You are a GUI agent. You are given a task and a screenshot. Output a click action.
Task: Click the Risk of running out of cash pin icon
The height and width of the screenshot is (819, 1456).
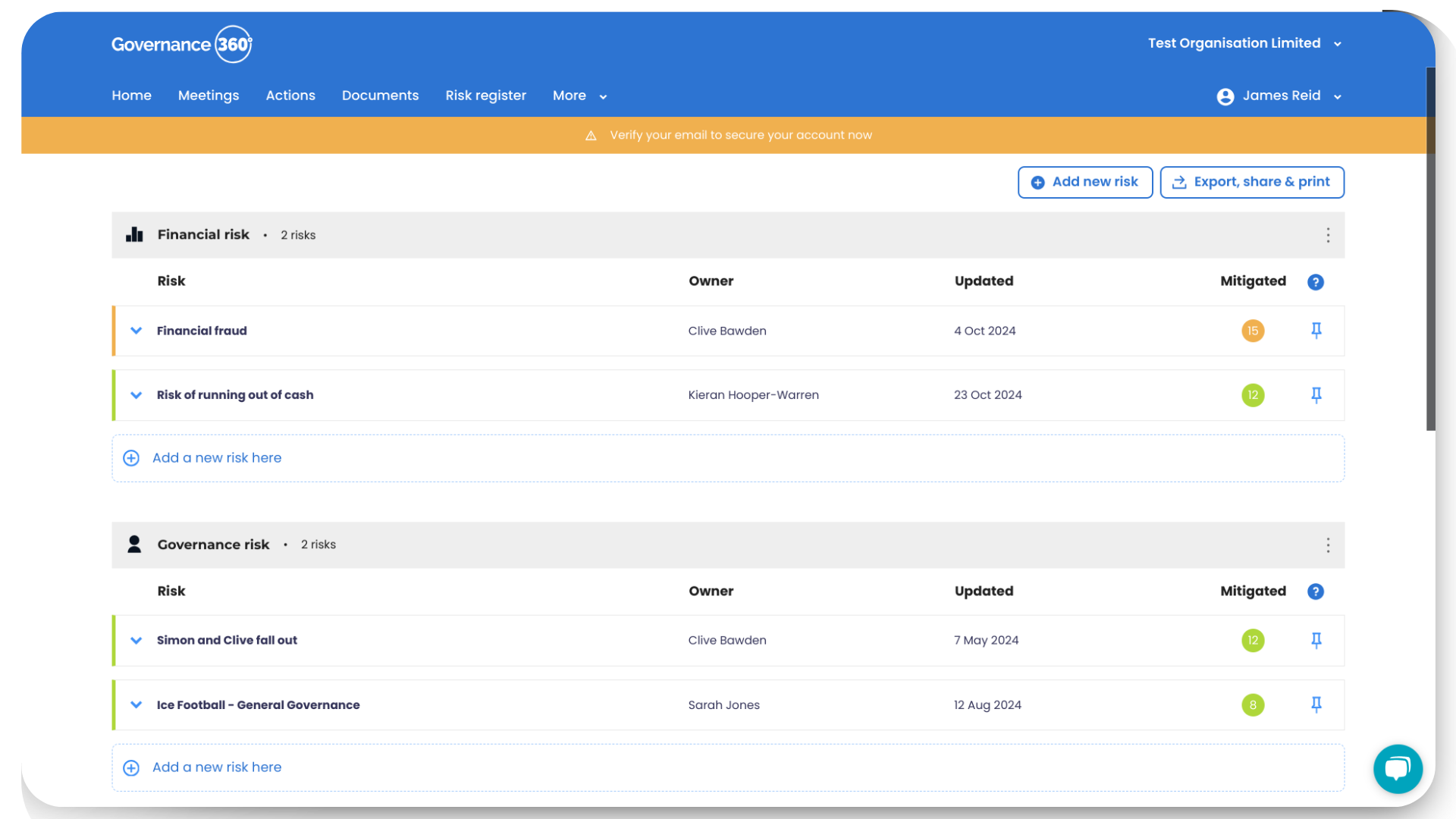[x=1317, y=395]
